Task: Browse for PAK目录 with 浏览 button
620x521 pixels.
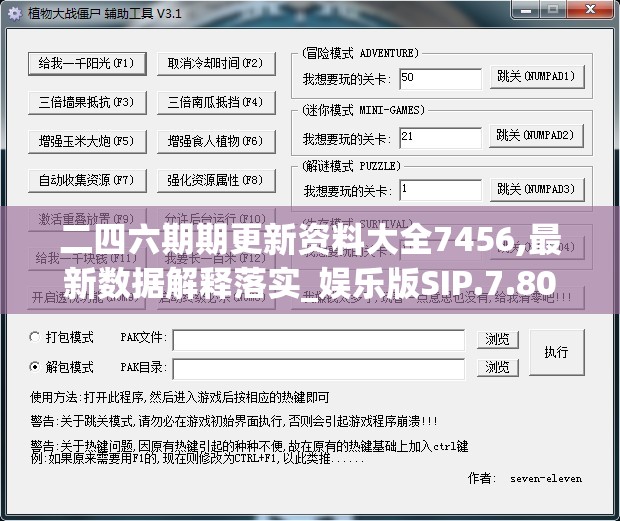Action: pyautogui.click(x=497, y=368)
